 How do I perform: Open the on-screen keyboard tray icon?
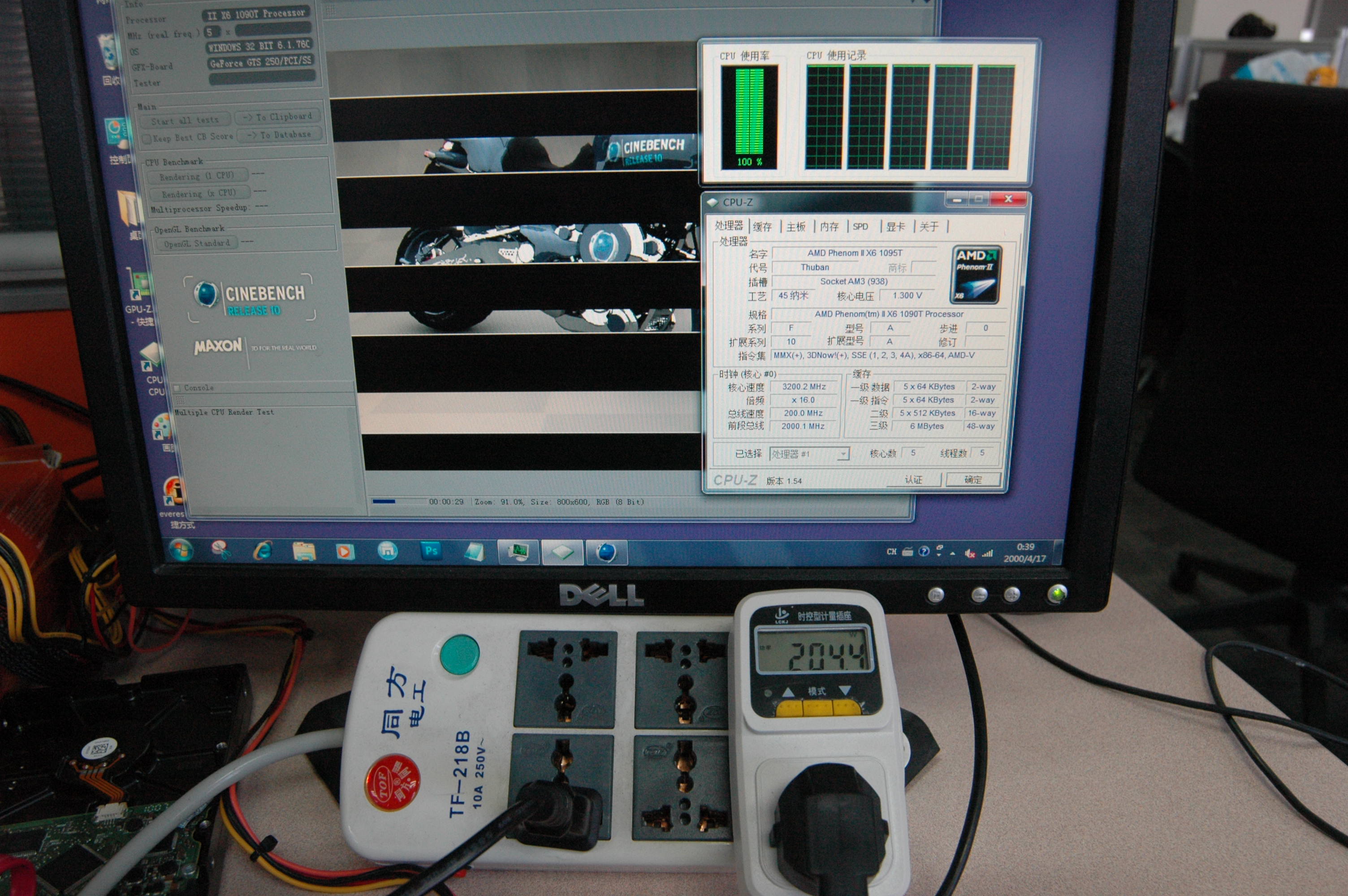tap(907, 551)
